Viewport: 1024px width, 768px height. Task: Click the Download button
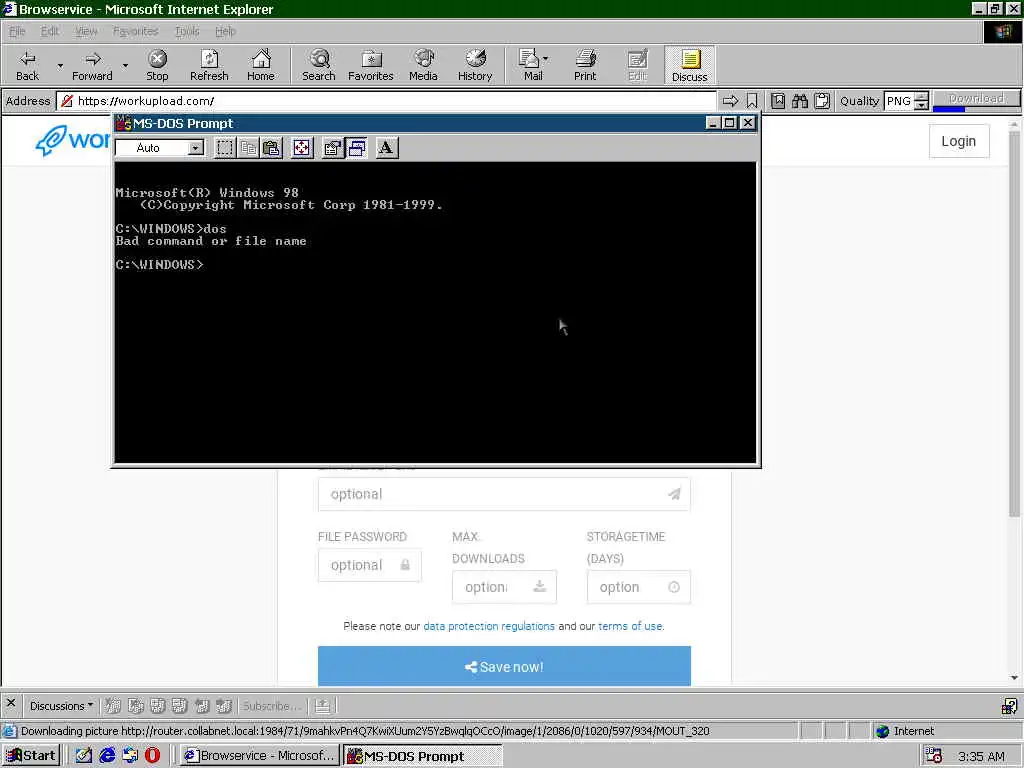[x=976, y=98]
